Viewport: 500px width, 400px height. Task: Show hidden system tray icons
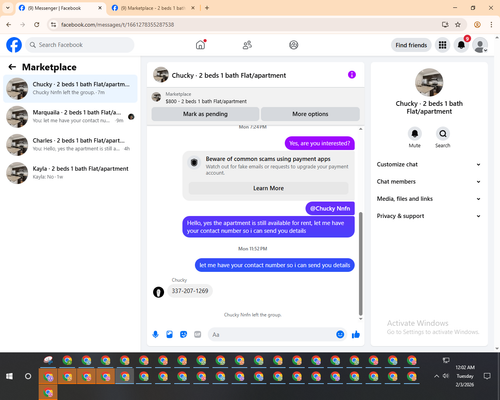coord(436,376)
